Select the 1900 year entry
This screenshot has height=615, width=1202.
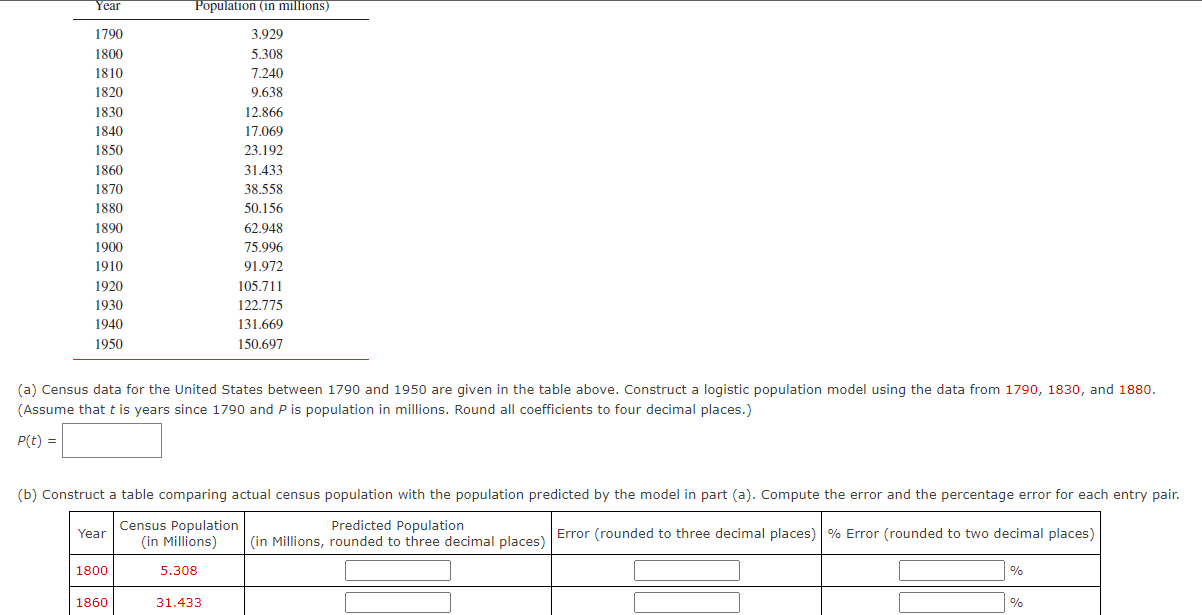coord(109,247)
